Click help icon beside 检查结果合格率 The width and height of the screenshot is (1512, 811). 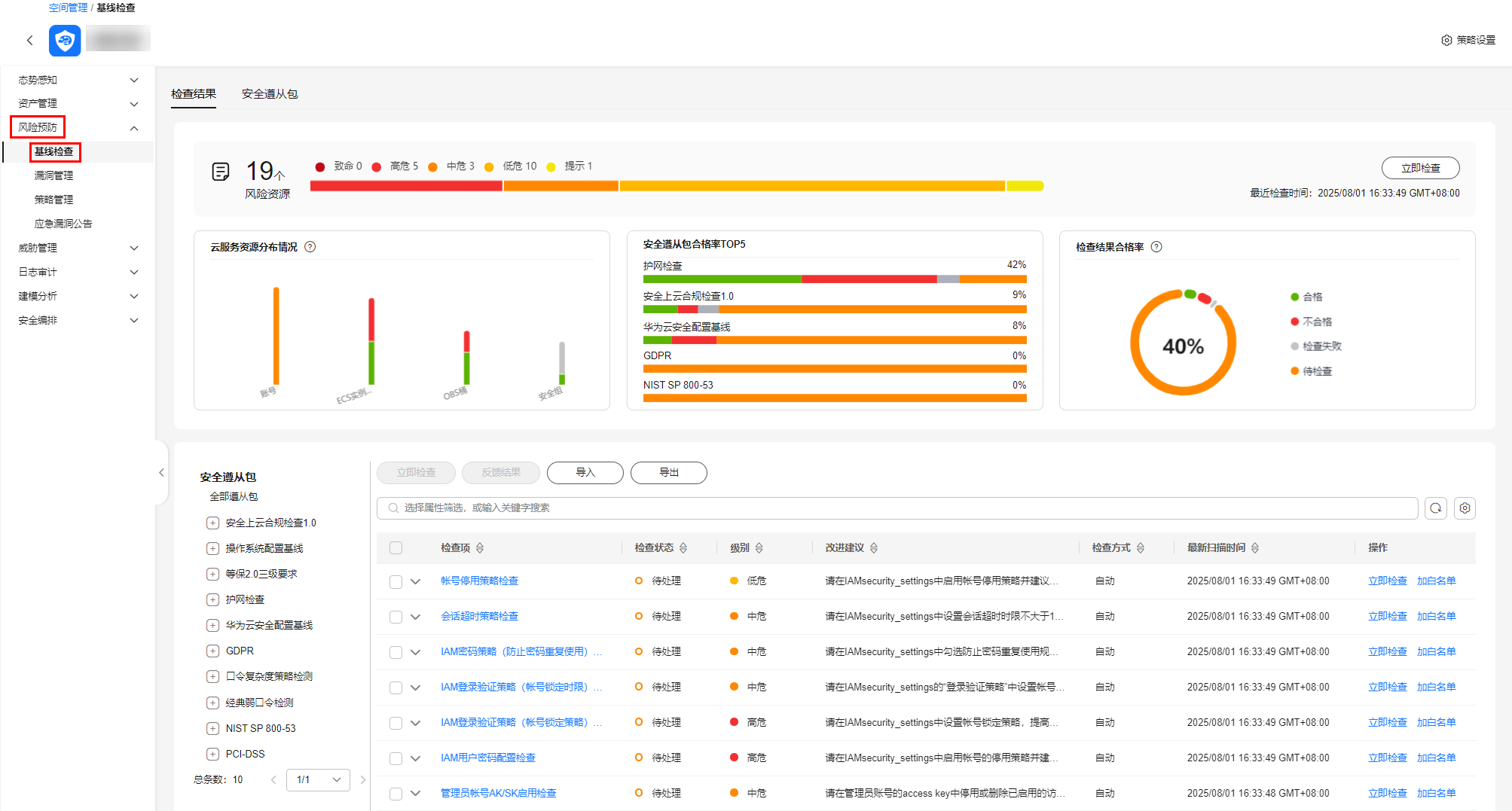point(1156,247)
